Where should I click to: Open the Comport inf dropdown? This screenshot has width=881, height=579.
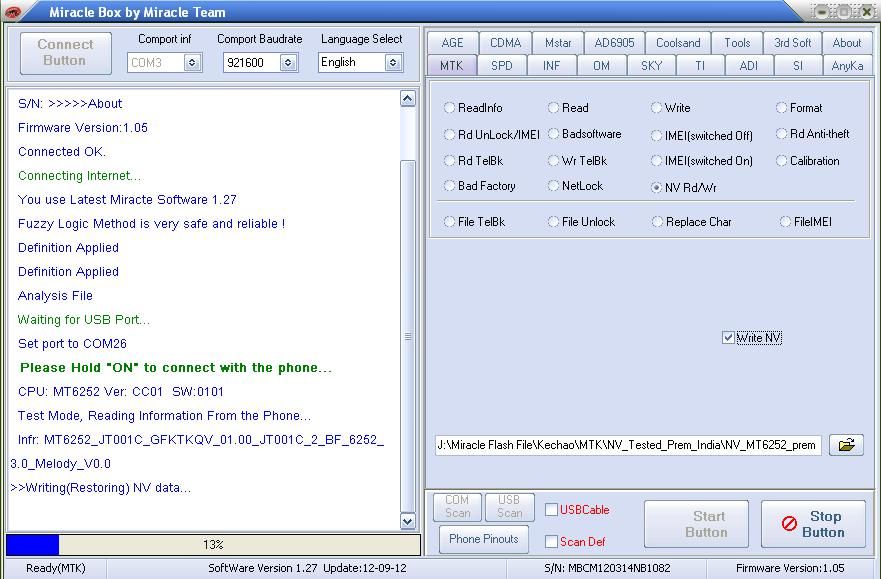(x=192, y=63)
